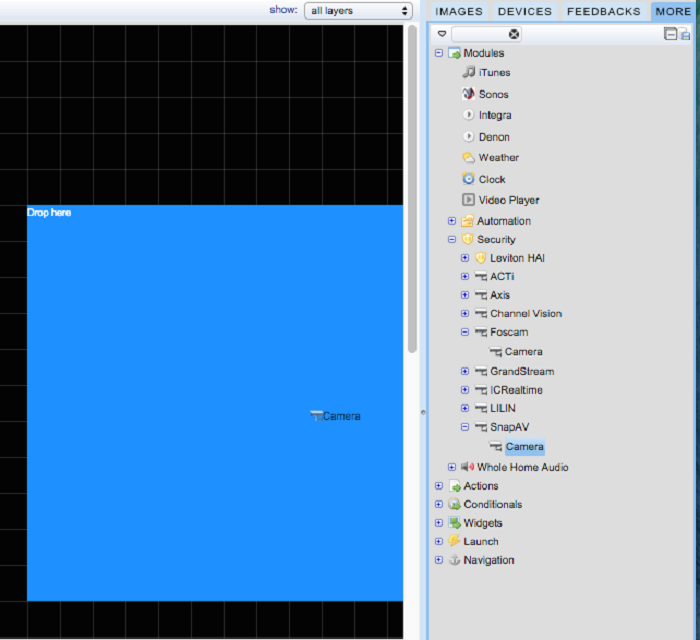The height and width of the screenshot is (640, 700).
Task: Click the Launch lightning icon
Action: [454, 541]
